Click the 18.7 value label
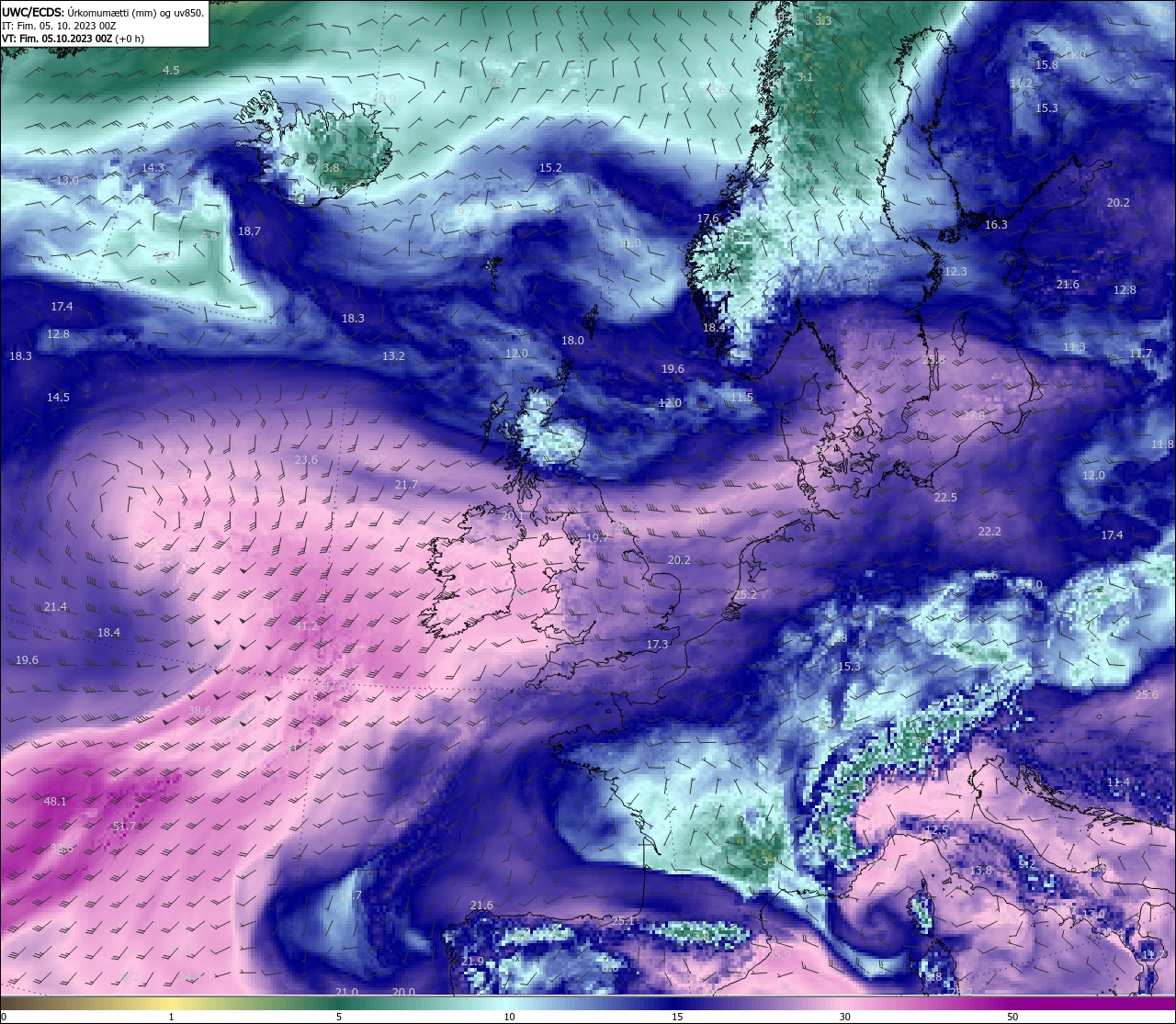This screenshot has height=1024, width=1176. pyautogui.click(x=249, y=231)
